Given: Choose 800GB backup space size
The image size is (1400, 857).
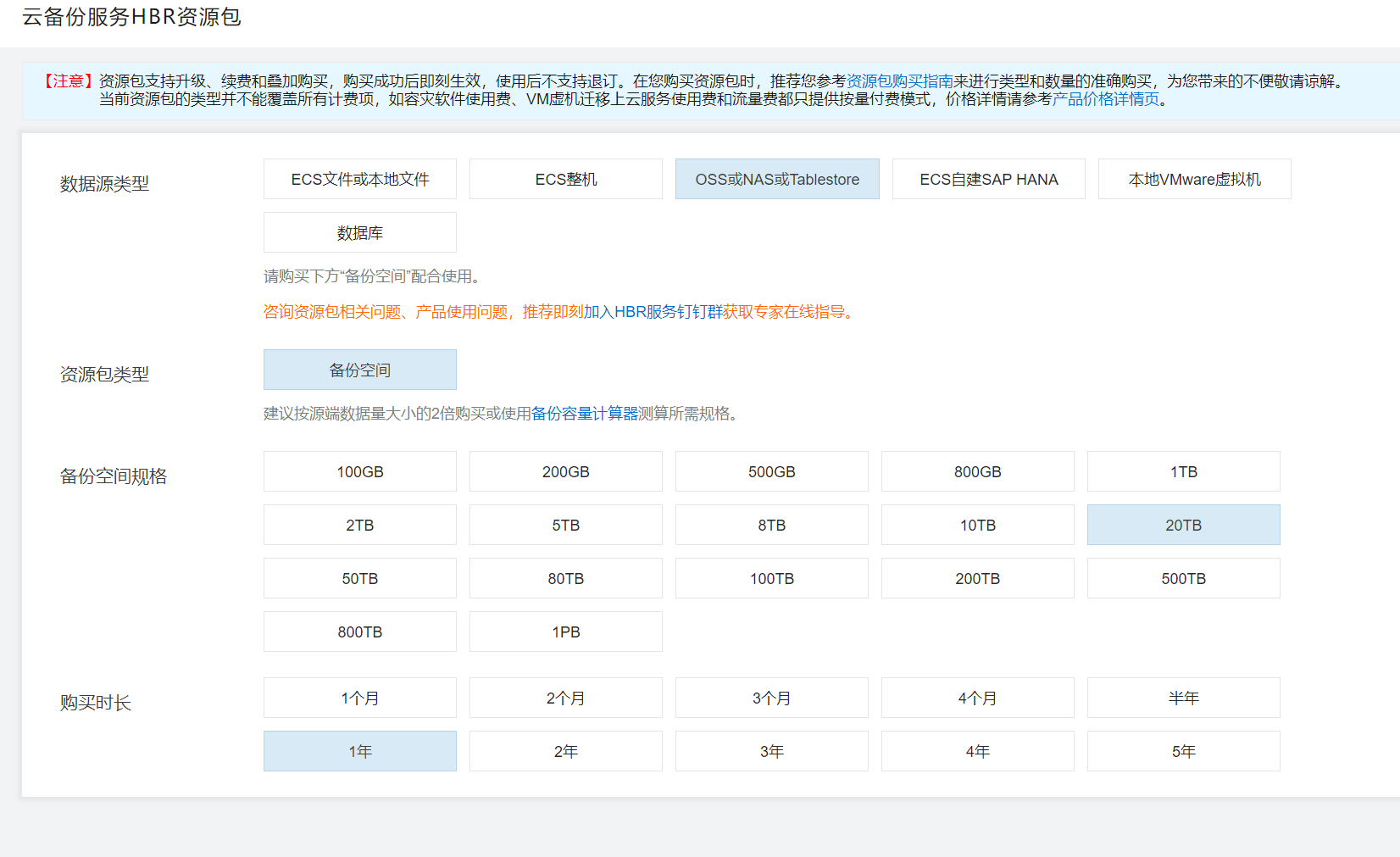Looking at the screenshot, I should [x=978, y=471].
